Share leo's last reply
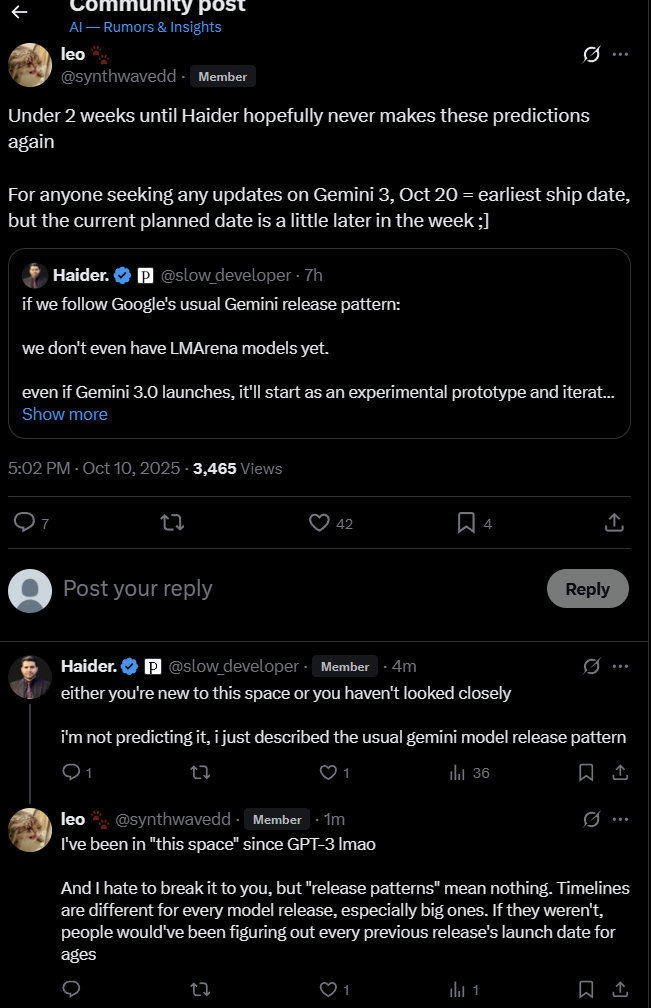This screenshot has width=651, height=1008. (620, 989)
